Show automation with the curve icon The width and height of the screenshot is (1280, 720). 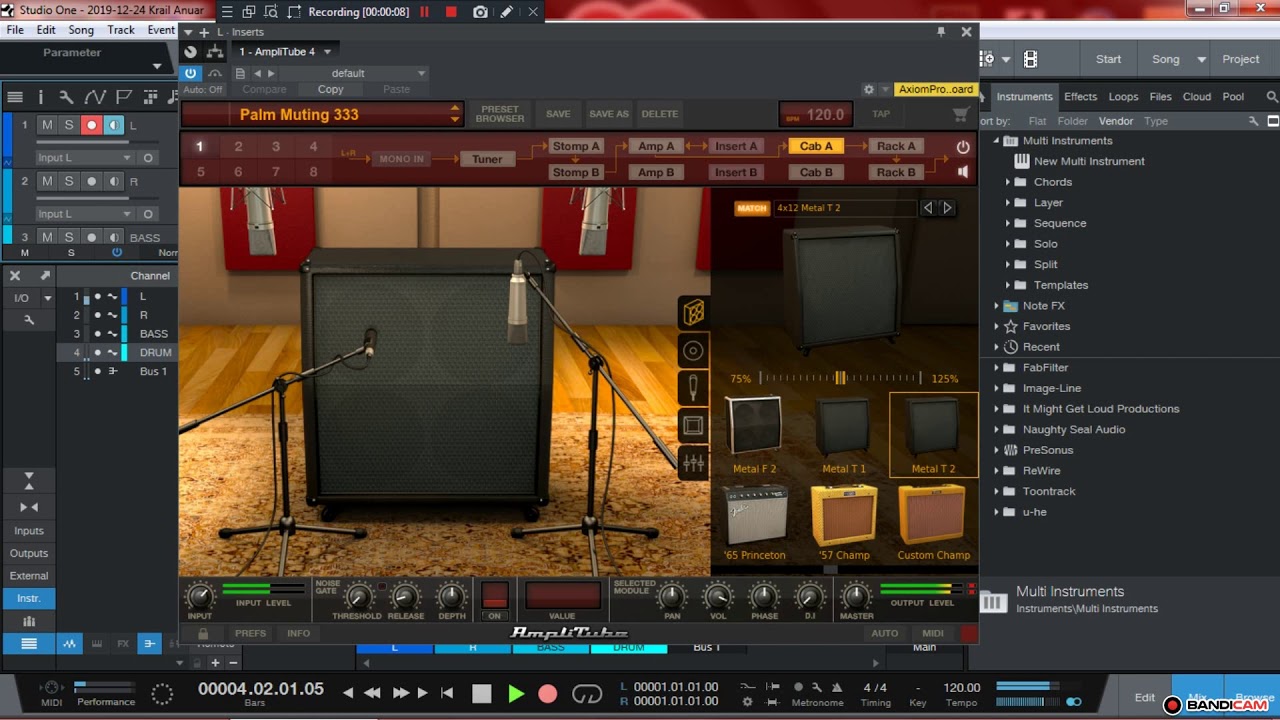coord(95,97)
